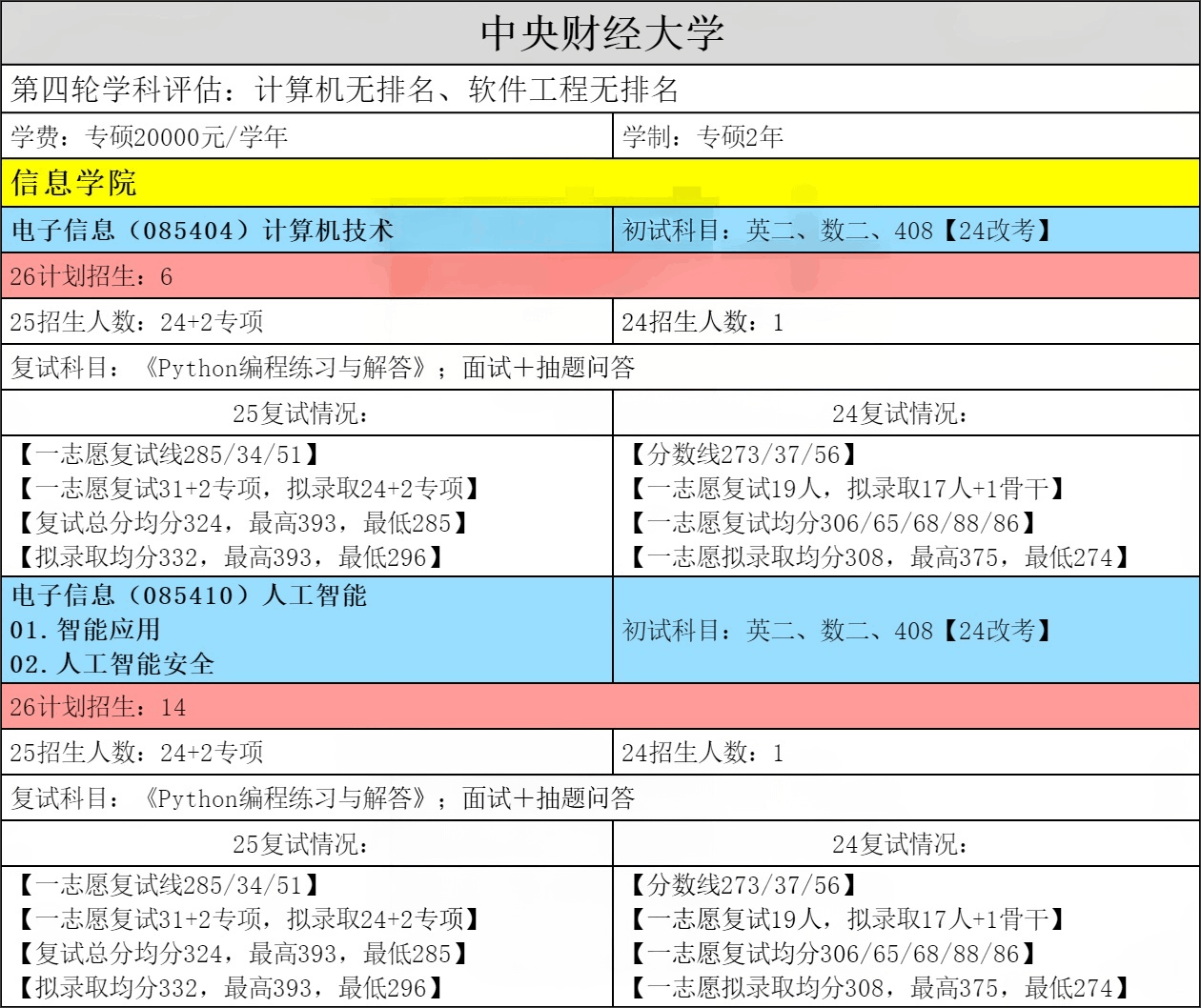Click 24招生人数：1 cell under 26计划招生：14

(702, 753)
